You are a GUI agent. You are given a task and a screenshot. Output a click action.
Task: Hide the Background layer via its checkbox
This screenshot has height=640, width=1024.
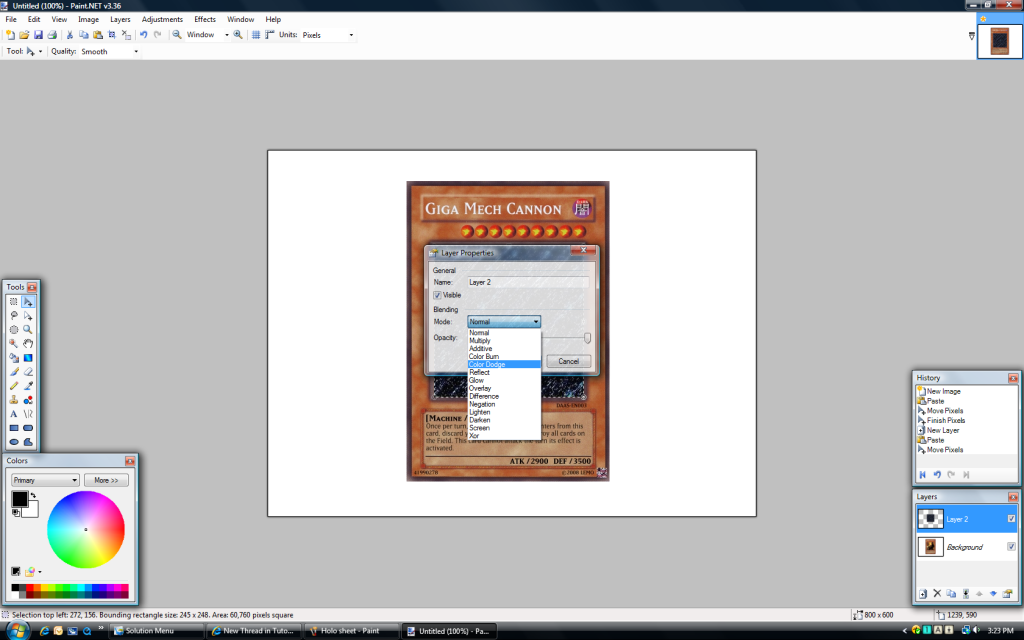1012,547
